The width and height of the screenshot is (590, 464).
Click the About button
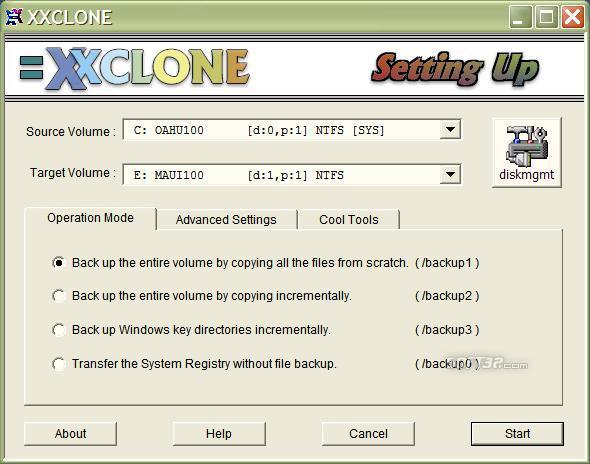tap(70, 434)
